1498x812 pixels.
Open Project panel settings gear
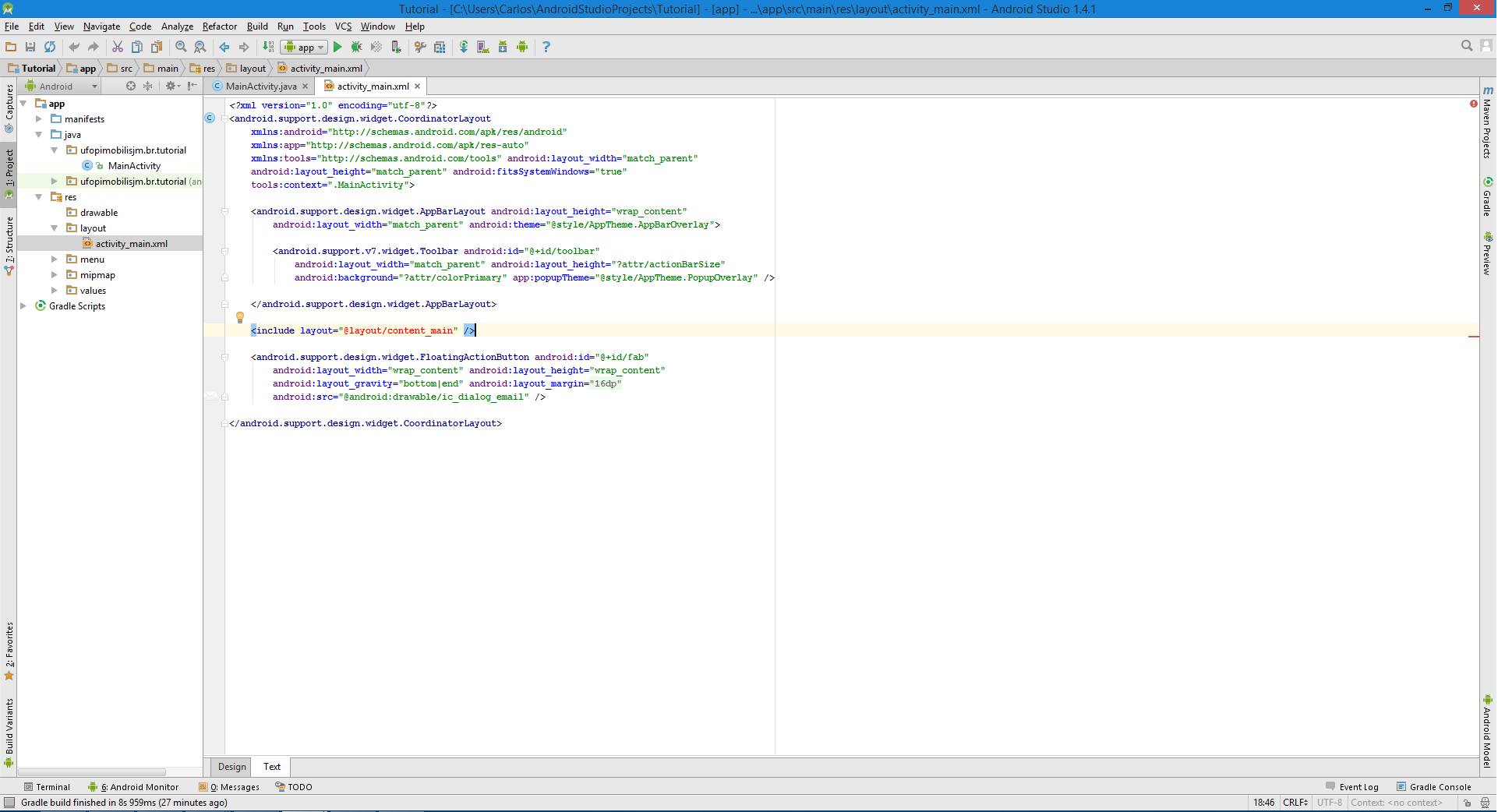click(x=171, y=86)
